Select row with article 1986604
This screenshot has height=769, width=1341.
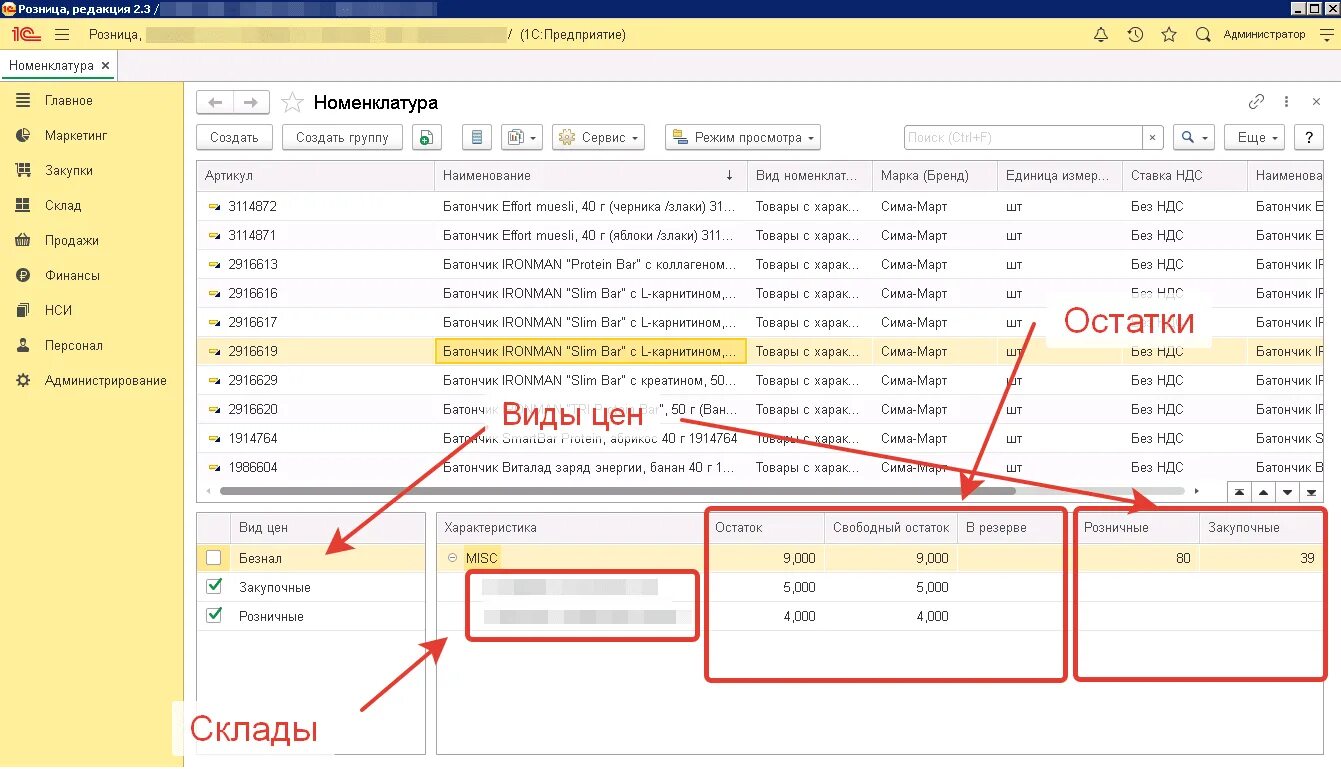tap(760, 467)
